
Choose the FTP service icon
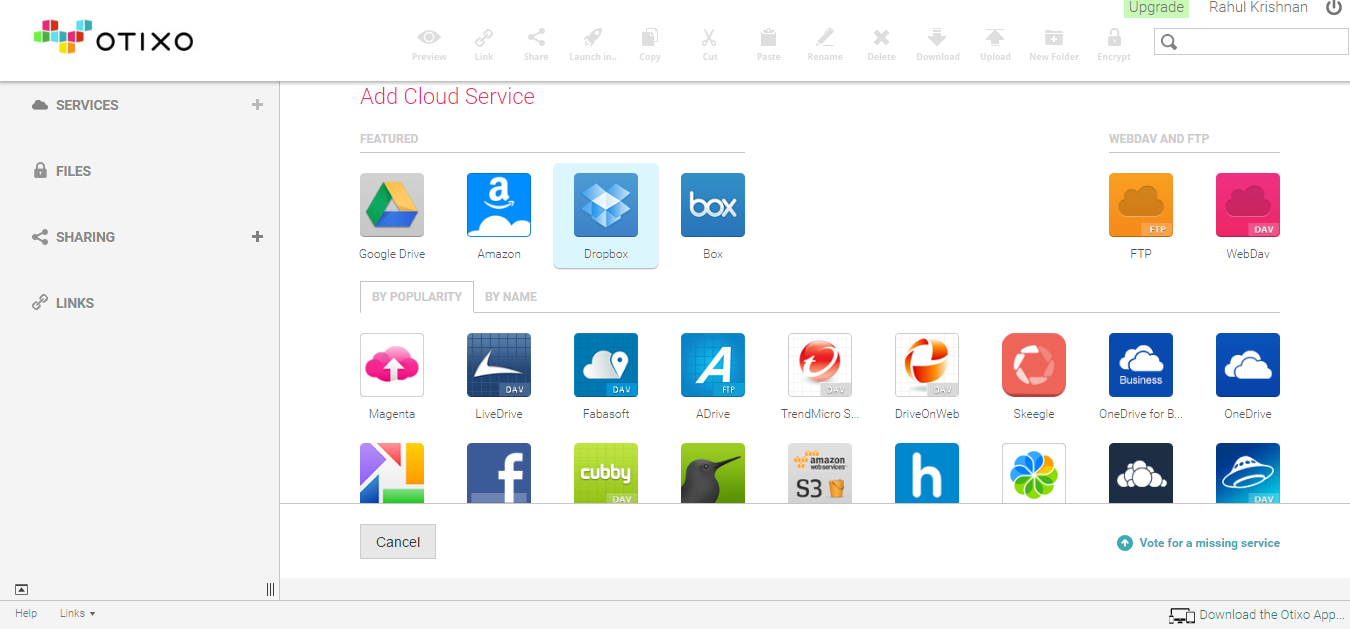[x=1141, y=205]
